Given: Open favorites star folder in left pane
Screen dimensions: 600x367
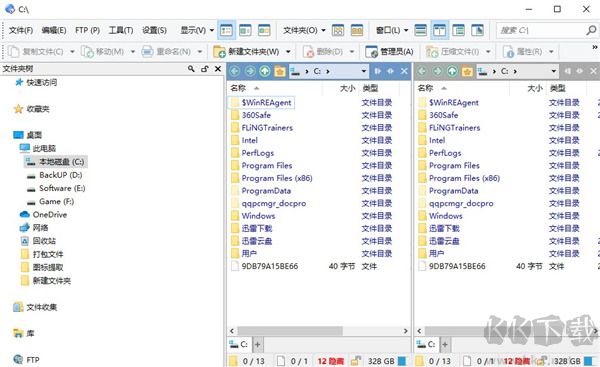Looking at the screenshot, I should coord(280,71).
